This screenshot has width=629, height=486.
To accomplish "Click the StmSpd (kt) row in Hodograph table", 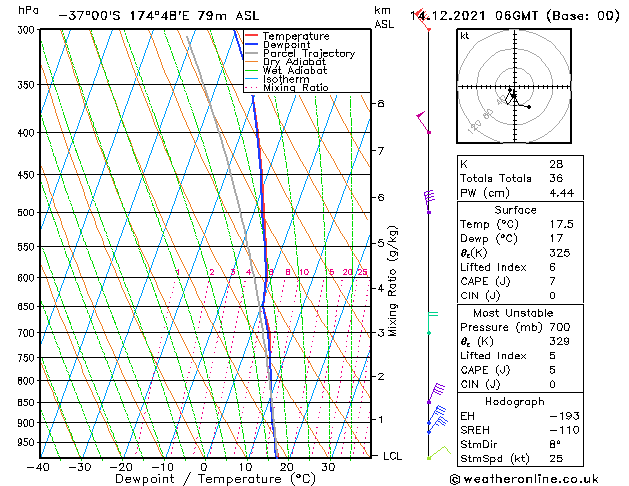I will [x=520, y=458].
